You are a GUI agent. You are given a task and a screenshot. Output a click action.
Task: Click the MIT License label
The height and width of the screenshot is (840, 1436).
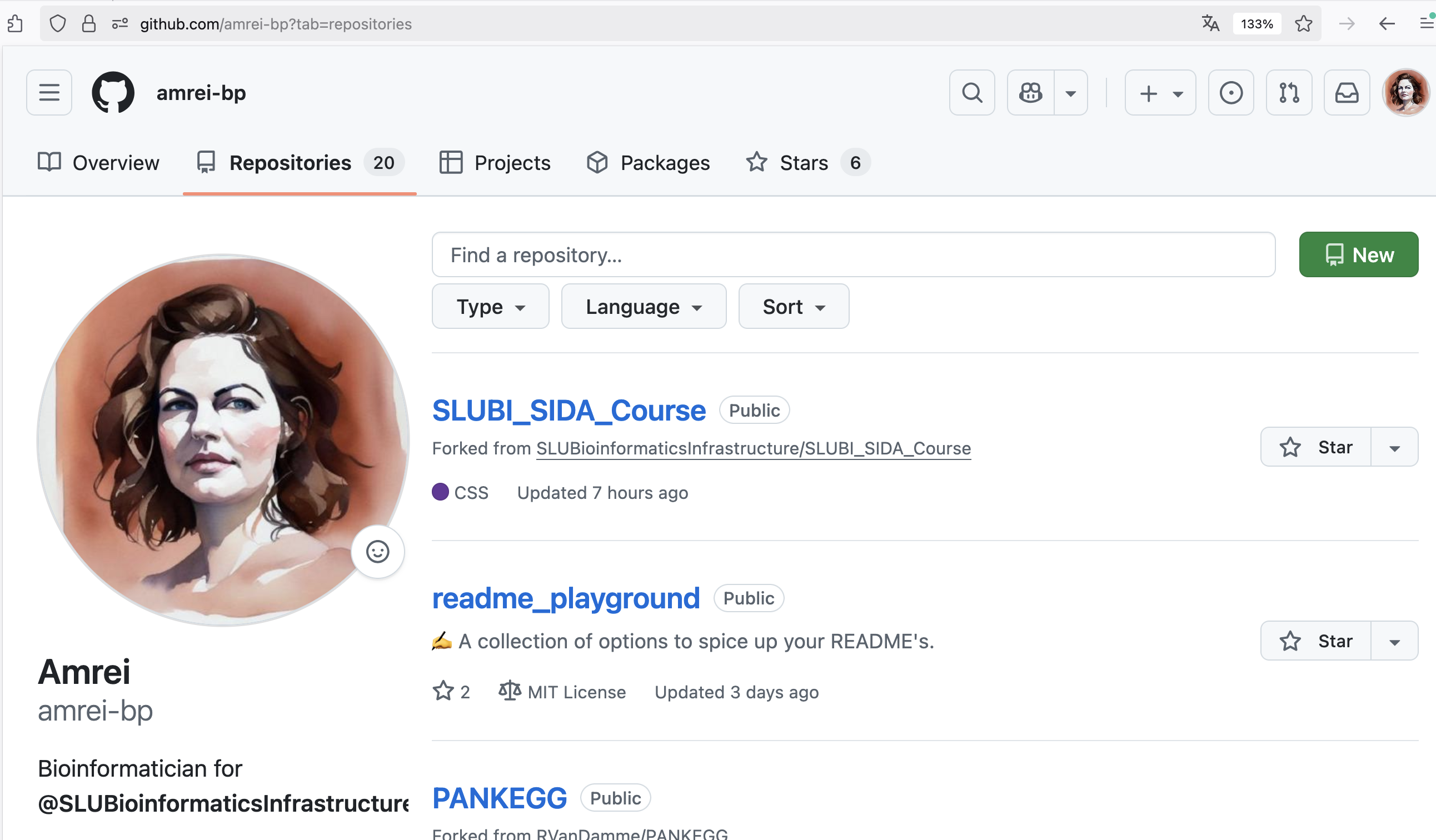point(562,692)
